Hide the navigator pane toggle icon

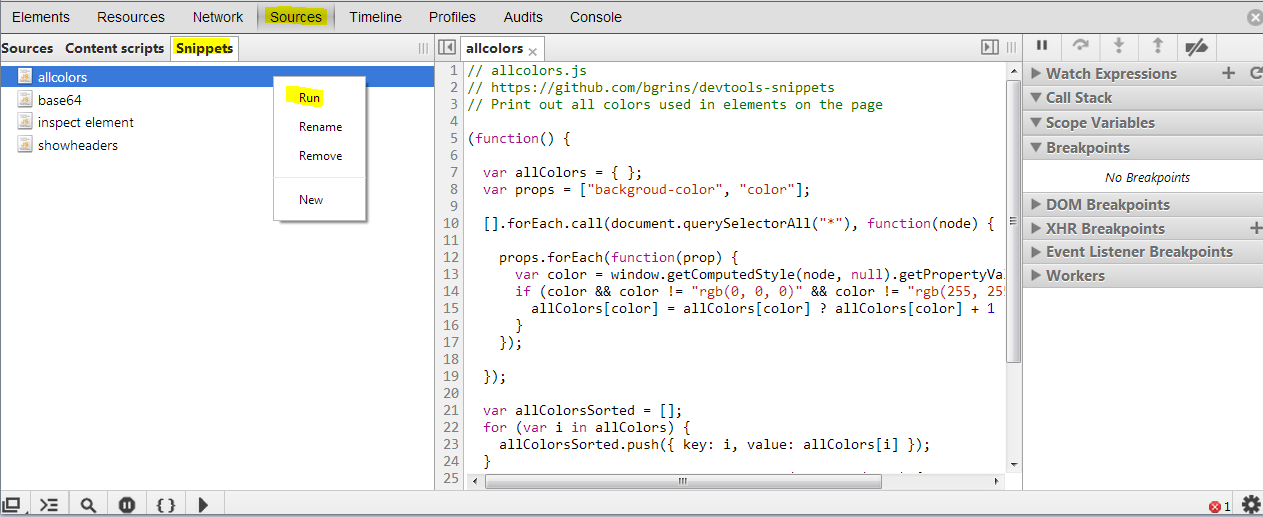point(447,47)
